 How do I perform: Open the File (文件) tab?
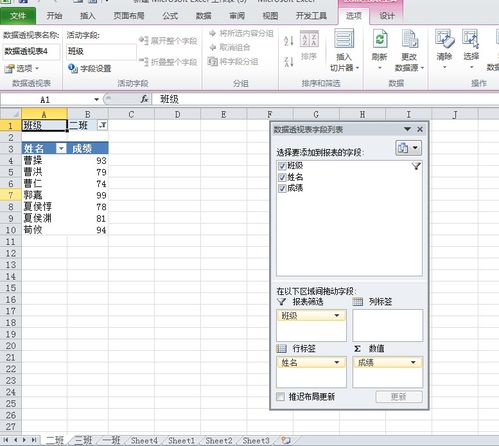[18, 16]
